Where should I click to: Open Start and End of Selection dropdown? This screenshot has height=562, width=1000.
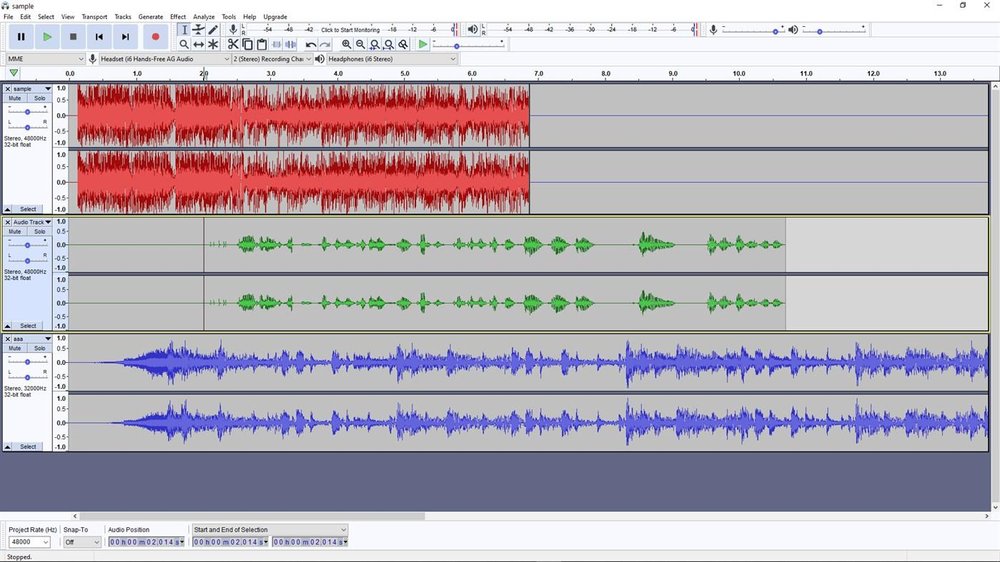(x=270, y=529)
